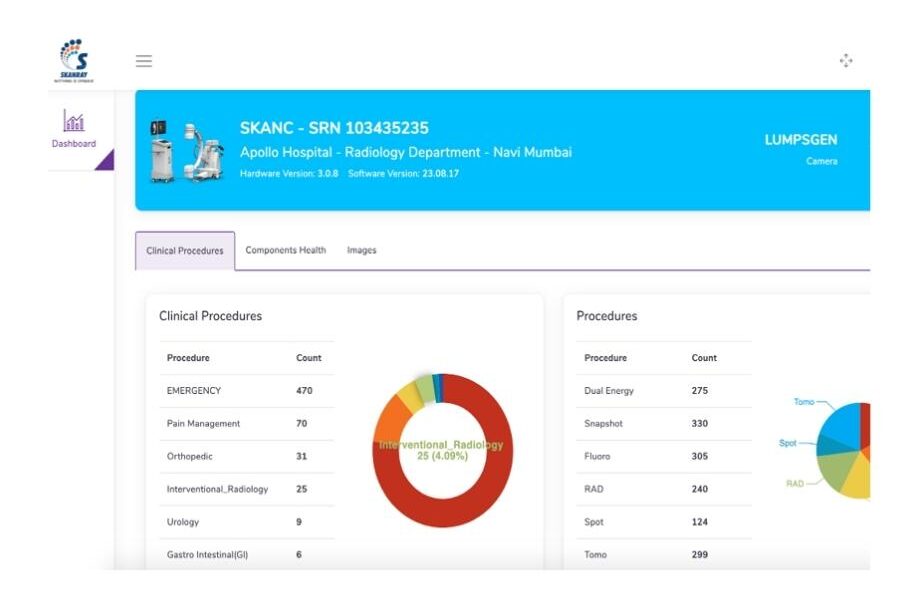
Task: Click the fullscreen expand arrows icon
Action: pyautogui.click(x=846, y=61)
